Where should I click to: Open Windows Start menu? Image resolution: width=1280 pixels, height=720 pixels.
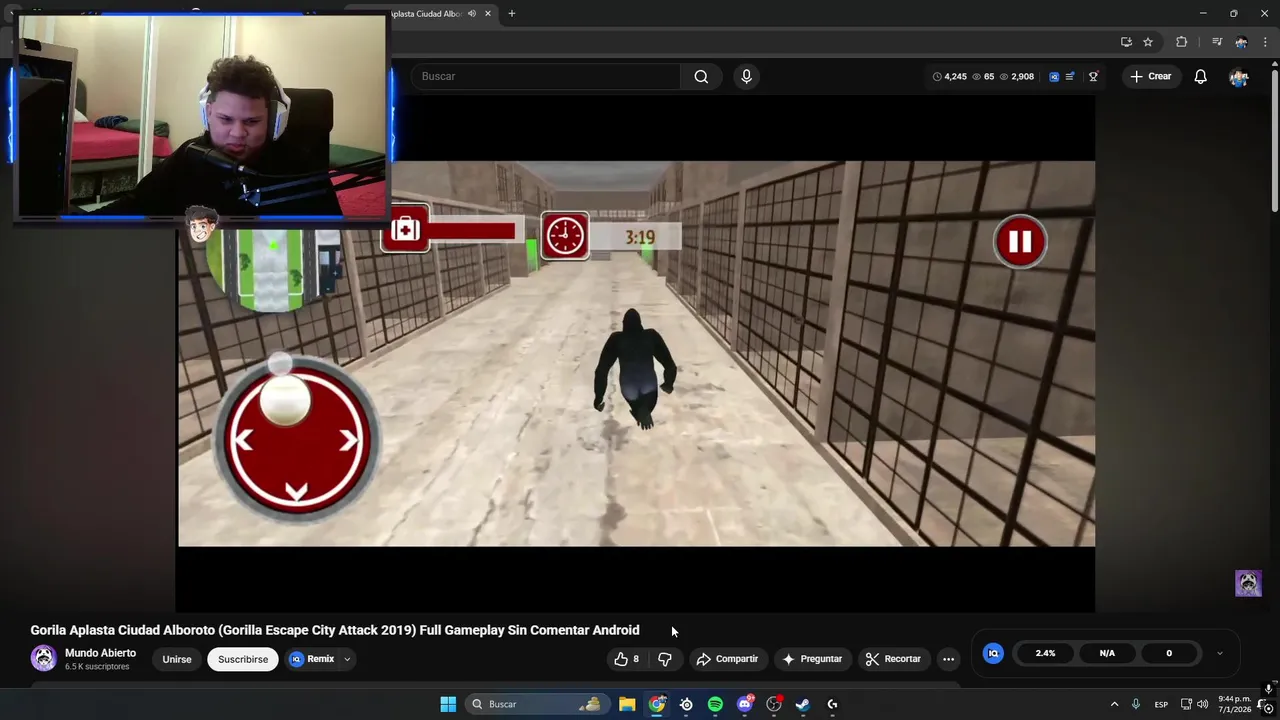click(448, 704)
